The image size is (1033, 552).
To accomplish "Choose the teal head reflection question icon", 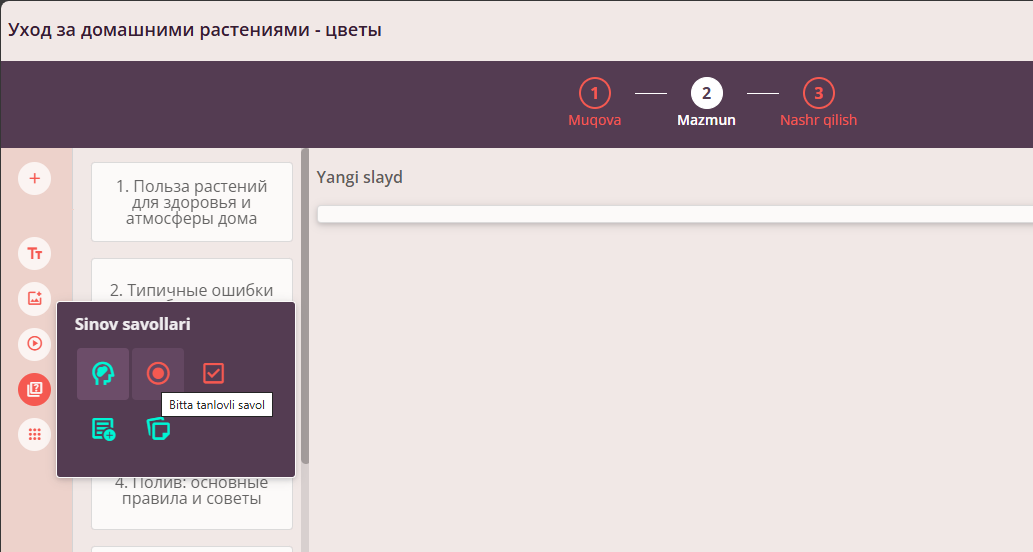I will click(103, 373).
